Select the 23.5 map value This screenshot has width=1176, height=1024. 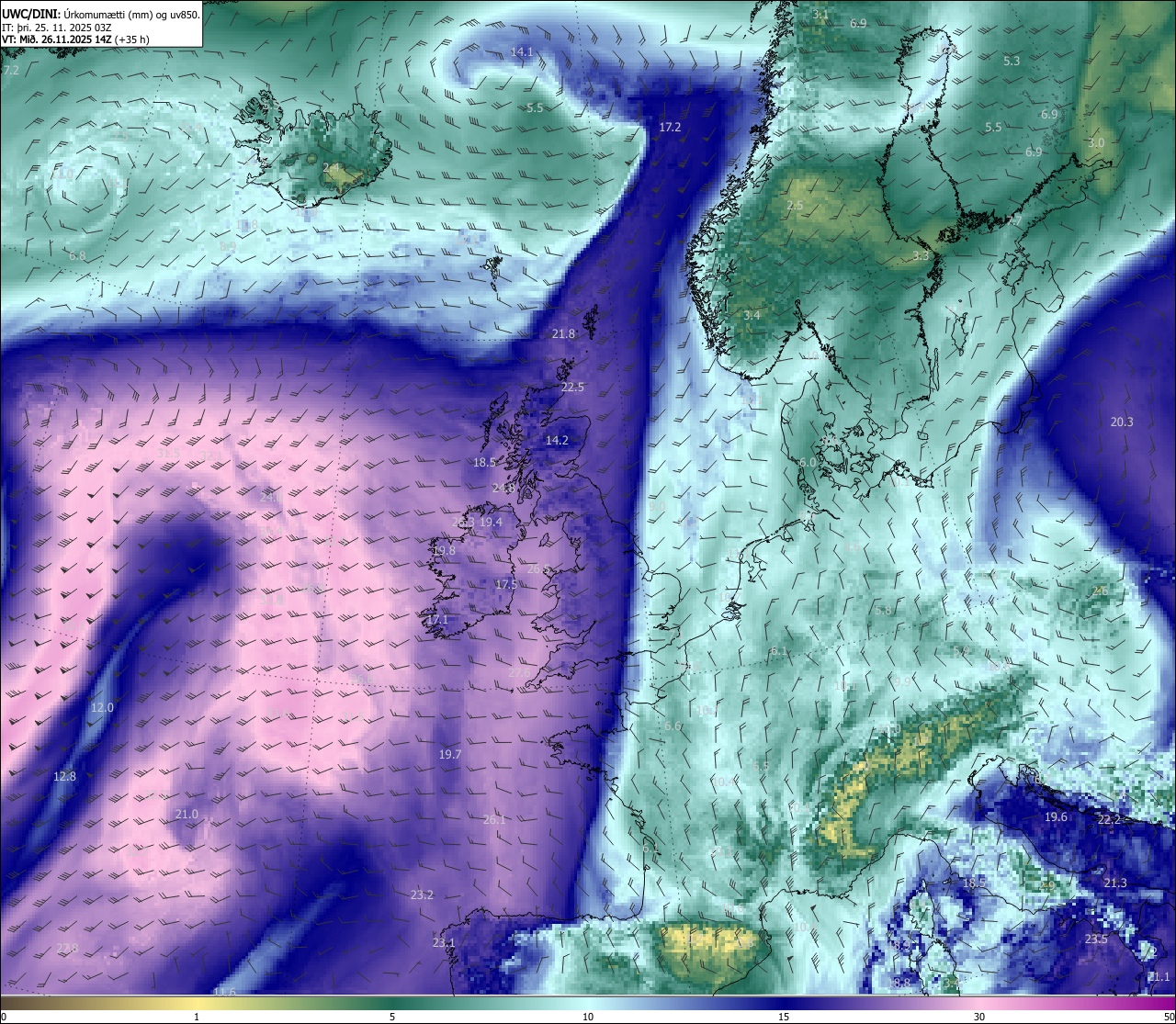pos(1096,939)
